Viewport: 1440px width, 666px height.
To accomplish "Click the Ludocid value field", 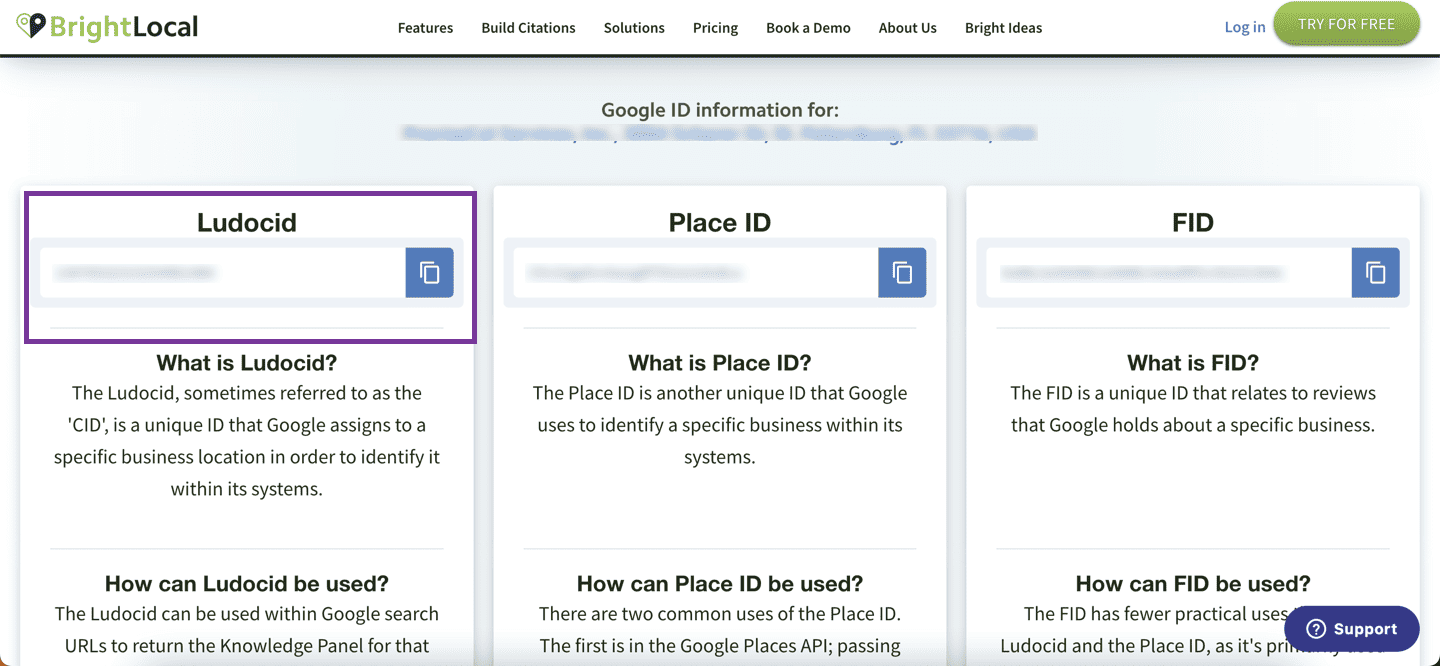I will [222, 272].
